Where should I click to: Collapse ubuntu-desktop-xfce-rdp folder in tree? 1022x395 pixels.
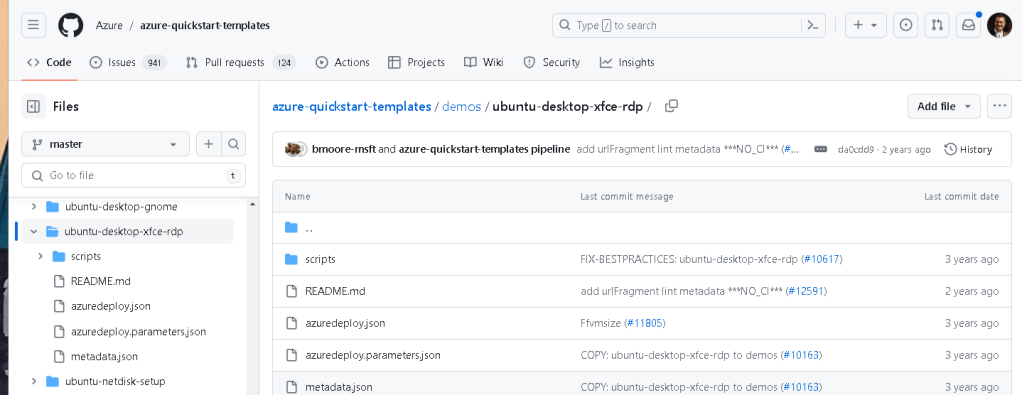pos(33,231)
